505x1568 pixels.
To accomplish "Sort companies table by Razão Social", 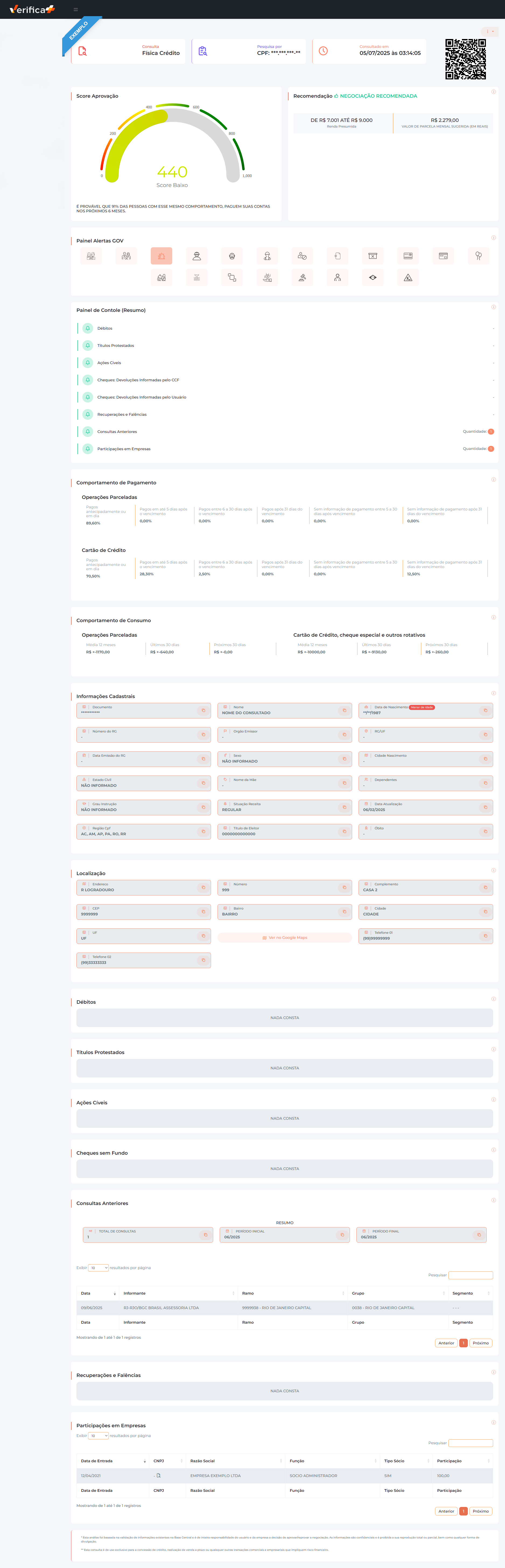I will tap(235, 1461).
